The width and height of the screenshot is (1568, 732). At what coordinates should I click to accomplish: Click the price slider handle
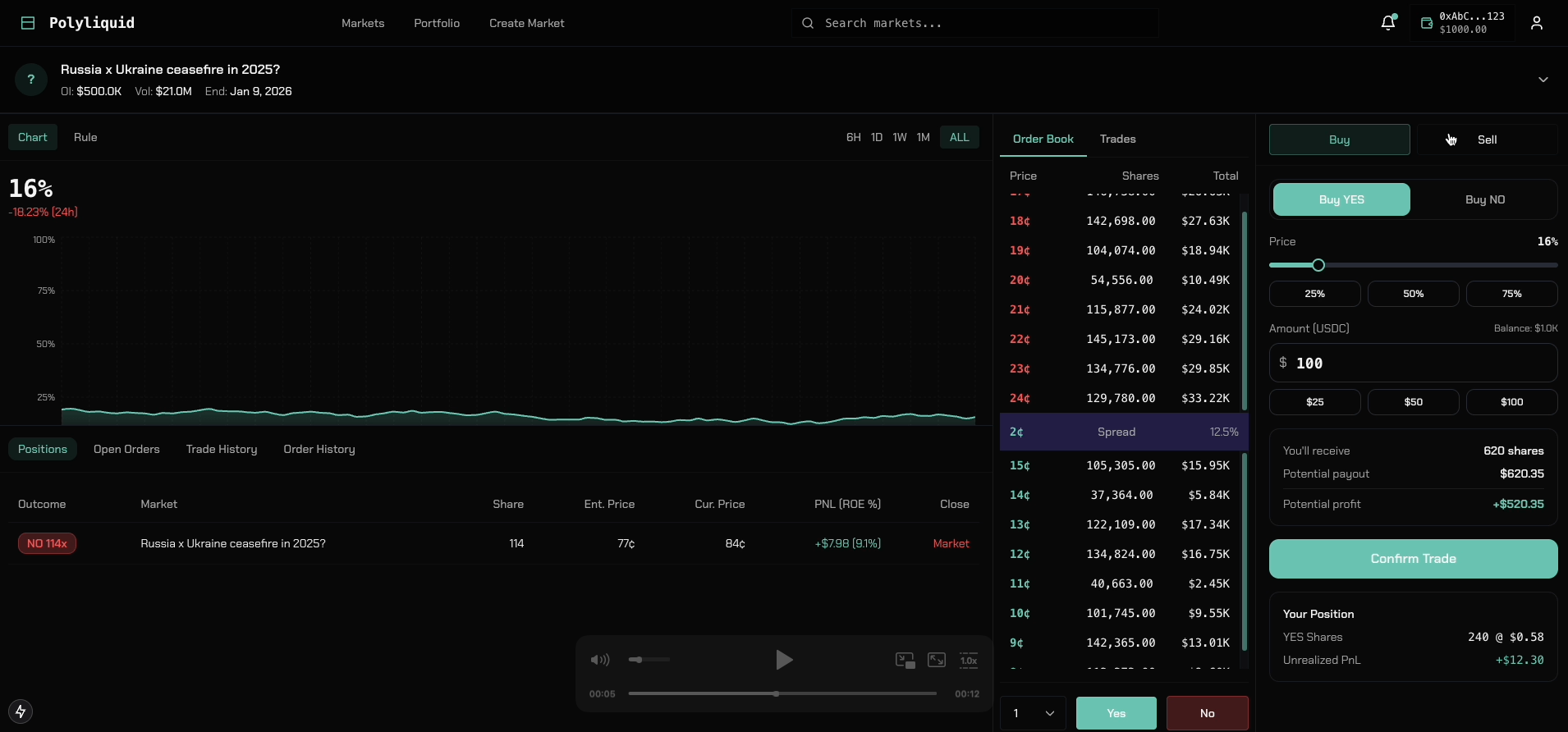(x=1318, y=265)
